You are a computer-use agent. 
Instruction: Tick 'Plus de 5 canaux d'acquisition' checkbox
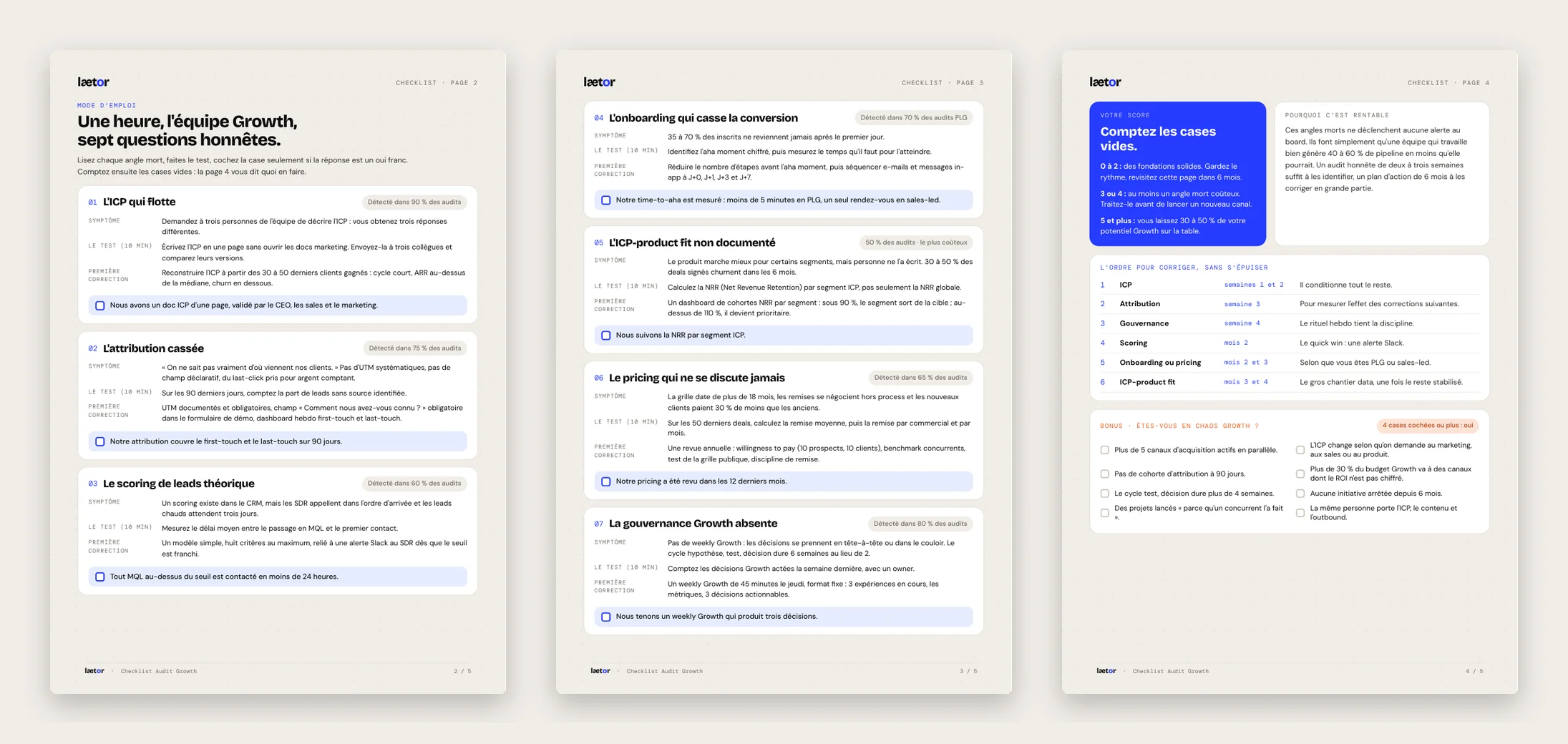[1105, 450]
